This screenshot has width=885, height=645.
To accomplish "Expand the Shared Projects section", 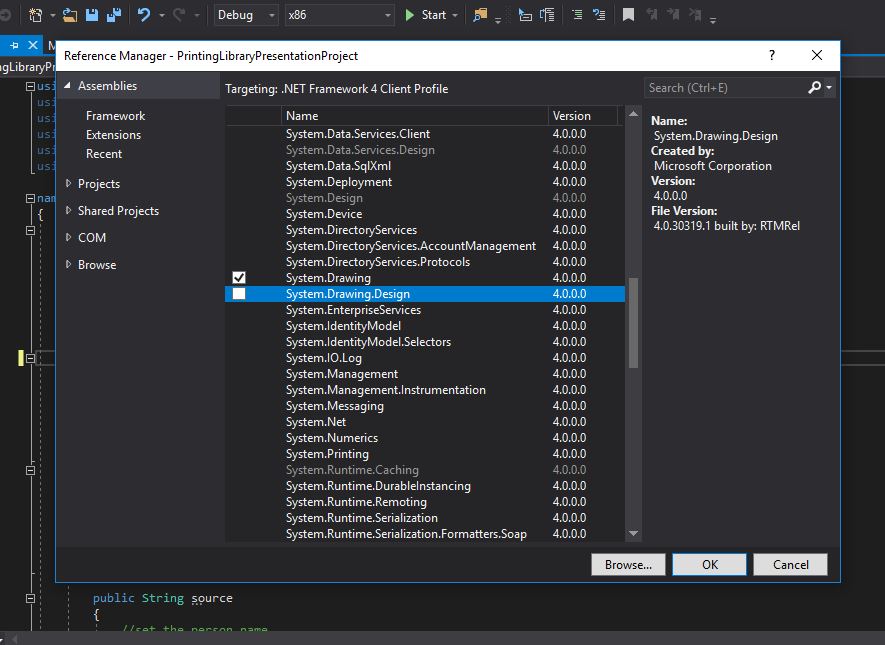I will point(68,210).
